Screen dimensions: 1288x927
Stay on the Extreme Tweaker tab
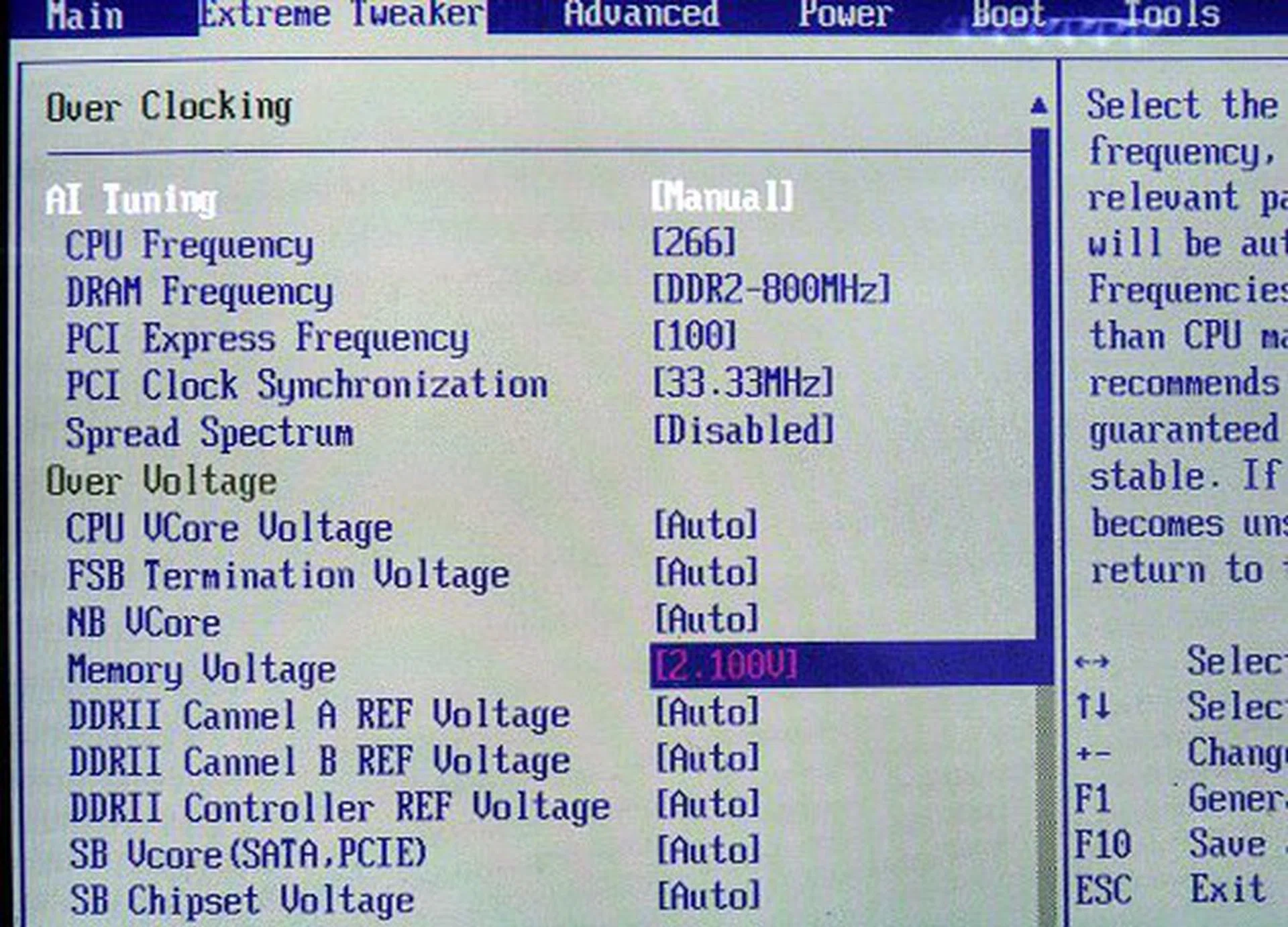click(339, 15)
